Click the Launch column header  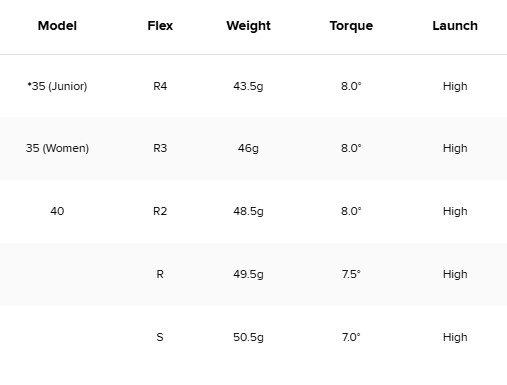click(455, 26)
